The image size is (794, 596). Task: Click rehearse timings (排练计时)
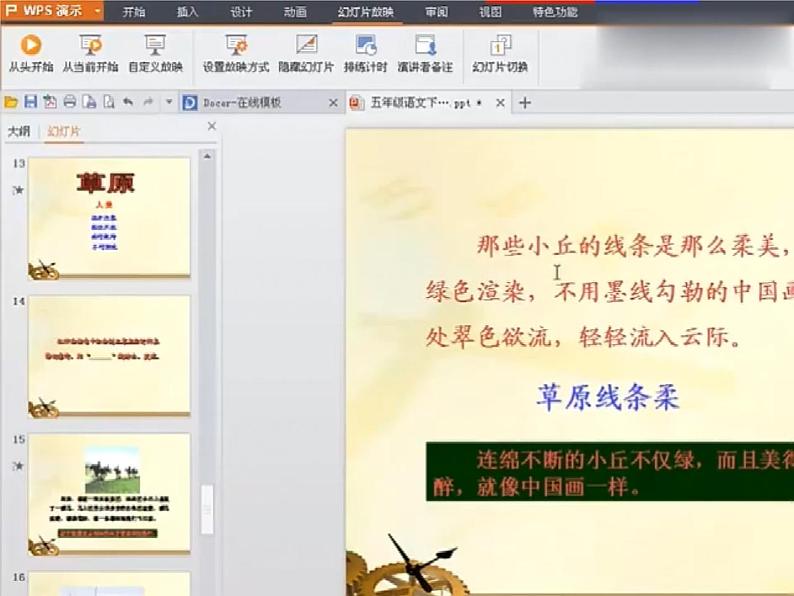click(x=365, y=53)
